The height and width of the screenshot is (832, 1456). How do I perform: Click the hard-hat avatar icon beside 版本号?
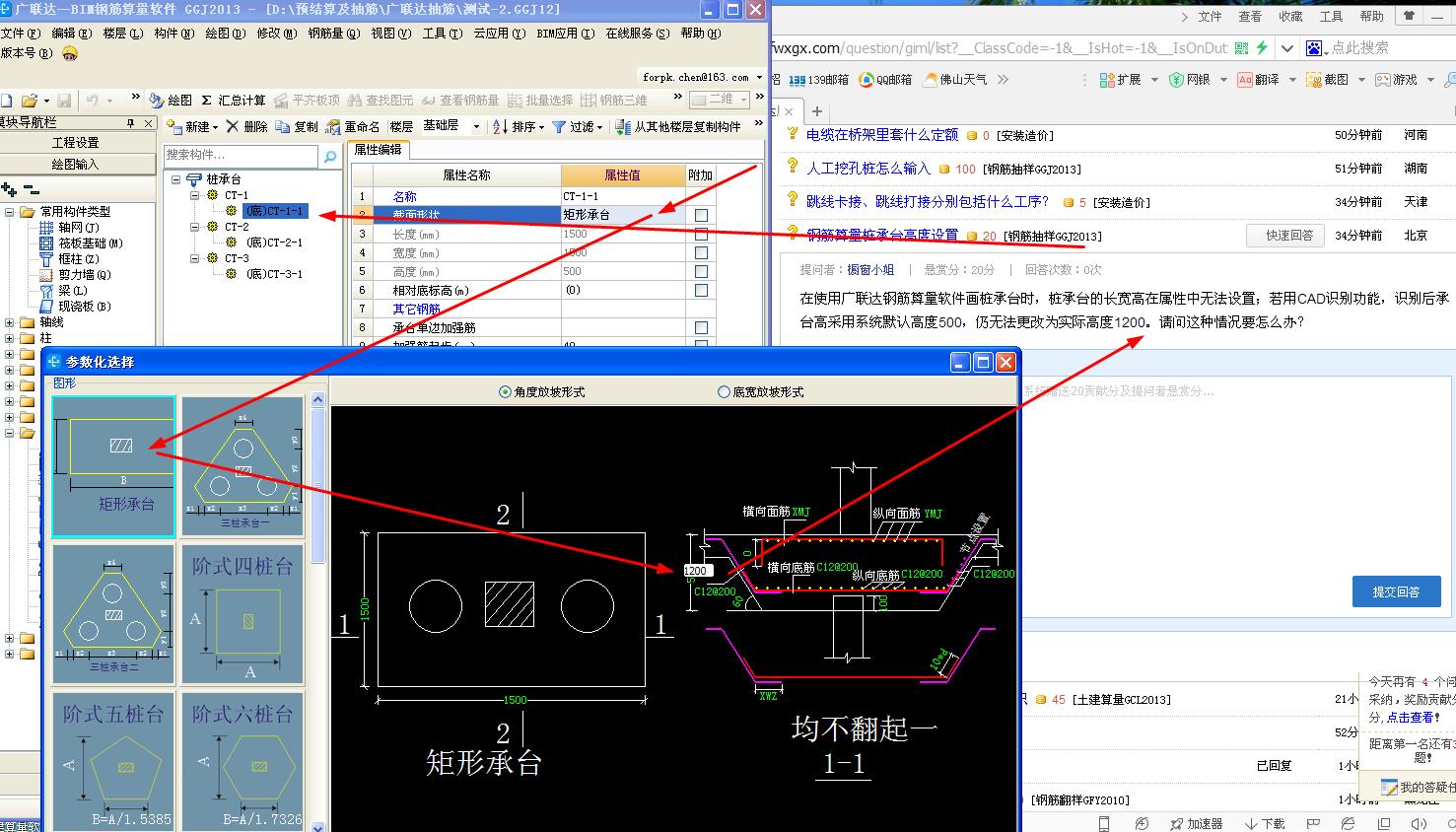pos(69,53)
